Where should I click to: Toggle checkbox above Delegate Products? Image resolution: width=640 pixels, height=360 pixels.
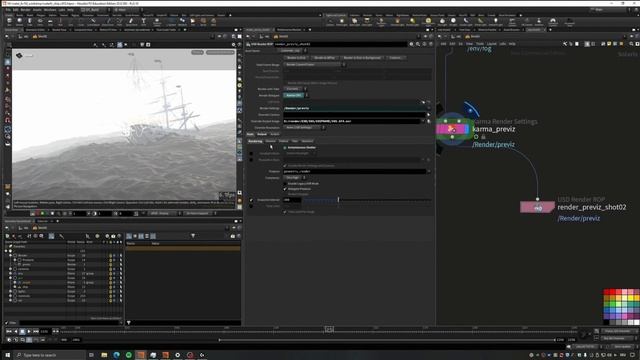(285, 184)
